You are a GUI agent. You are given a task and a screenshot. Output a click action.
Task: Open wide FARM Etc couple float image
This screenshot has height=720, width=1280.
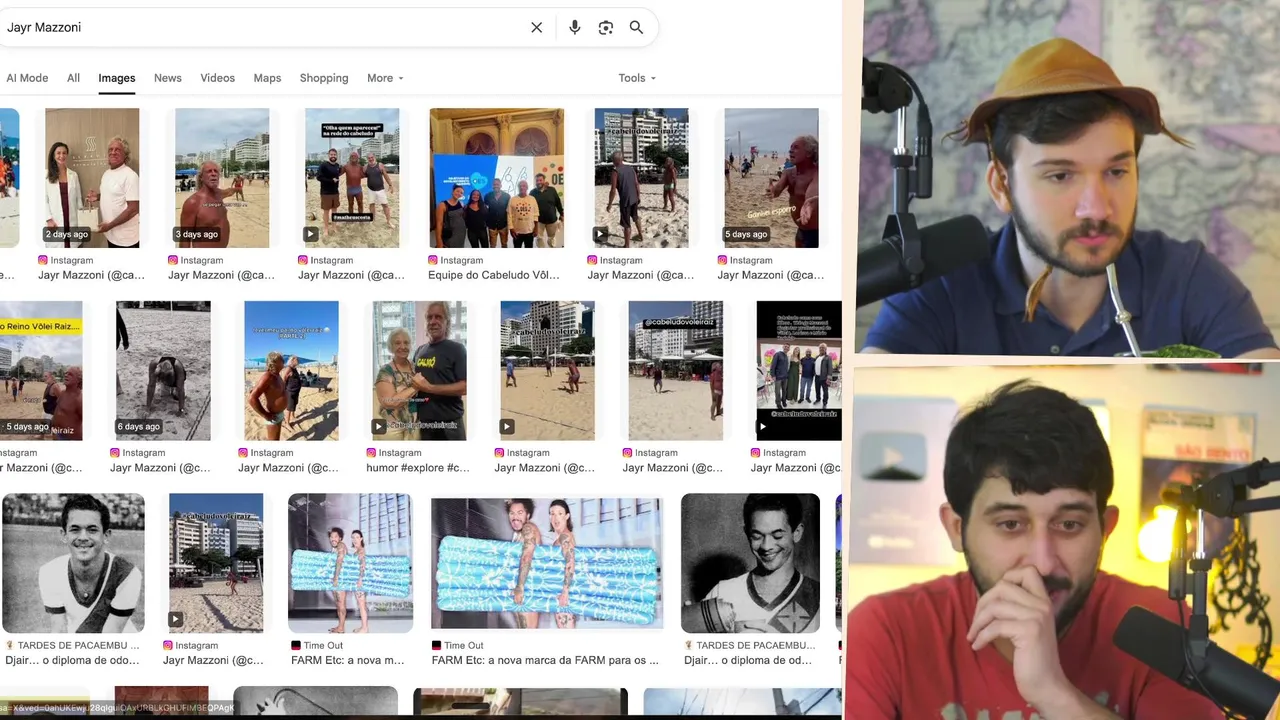click(547, 563)
